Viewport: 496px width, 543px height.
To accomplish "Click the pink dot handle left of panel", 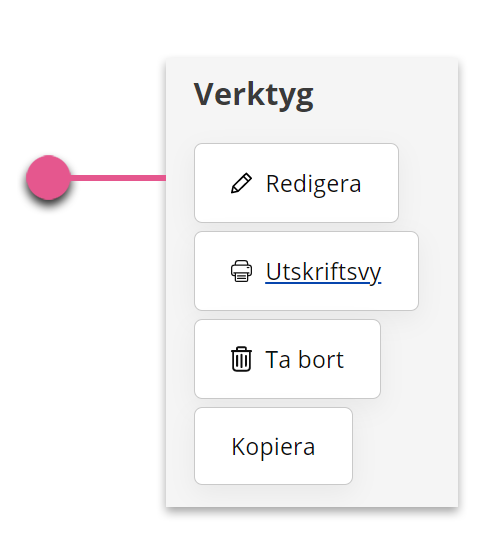I will [48, 178].
